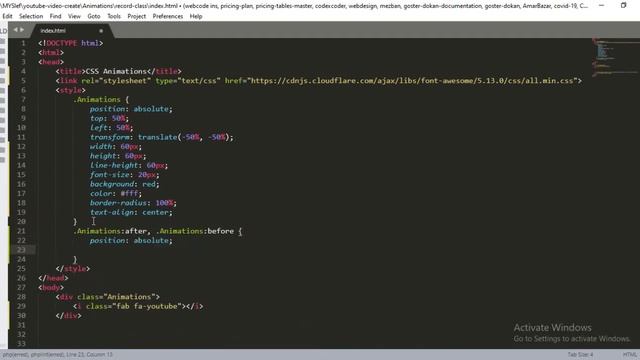This screenshot has width=640, height=360.
Task: Open the Help menu
Action: [196, 16]
